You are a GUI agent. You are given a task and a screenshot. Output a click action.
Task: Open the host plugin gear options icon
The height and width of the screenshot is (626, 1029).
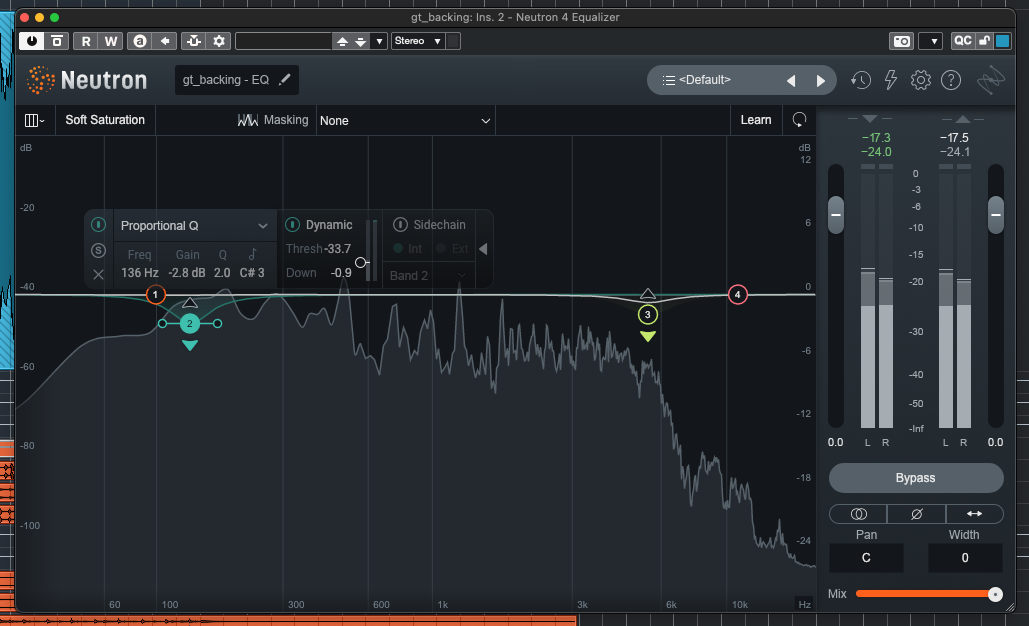pos(219,41)
